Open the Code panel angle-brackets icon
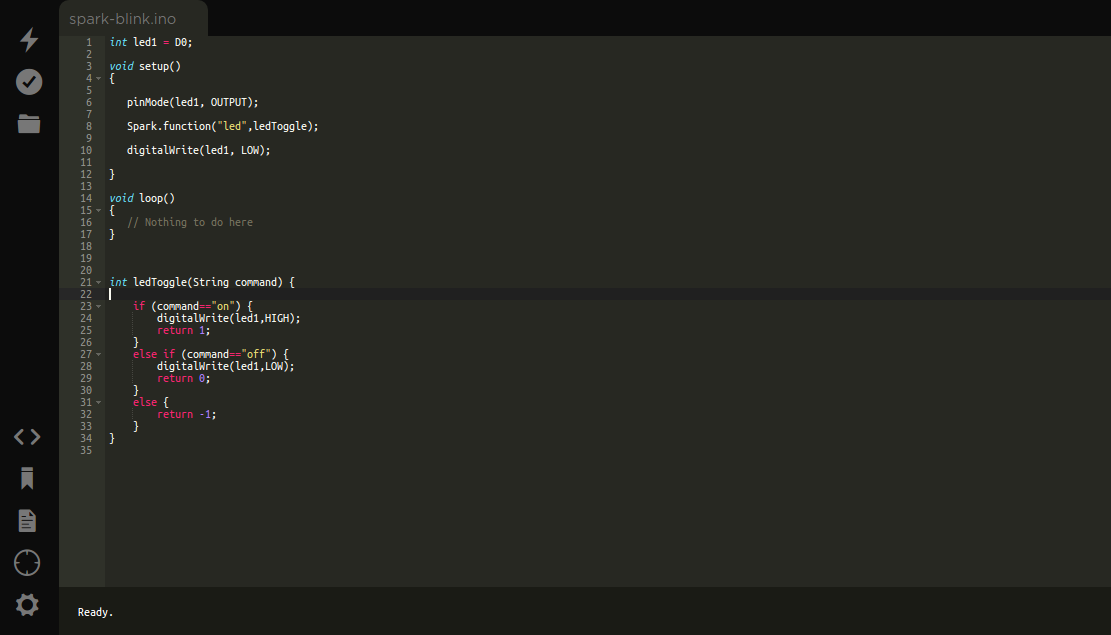The image size is (1111, 635). pyautogui.click(x=27, y=437)
